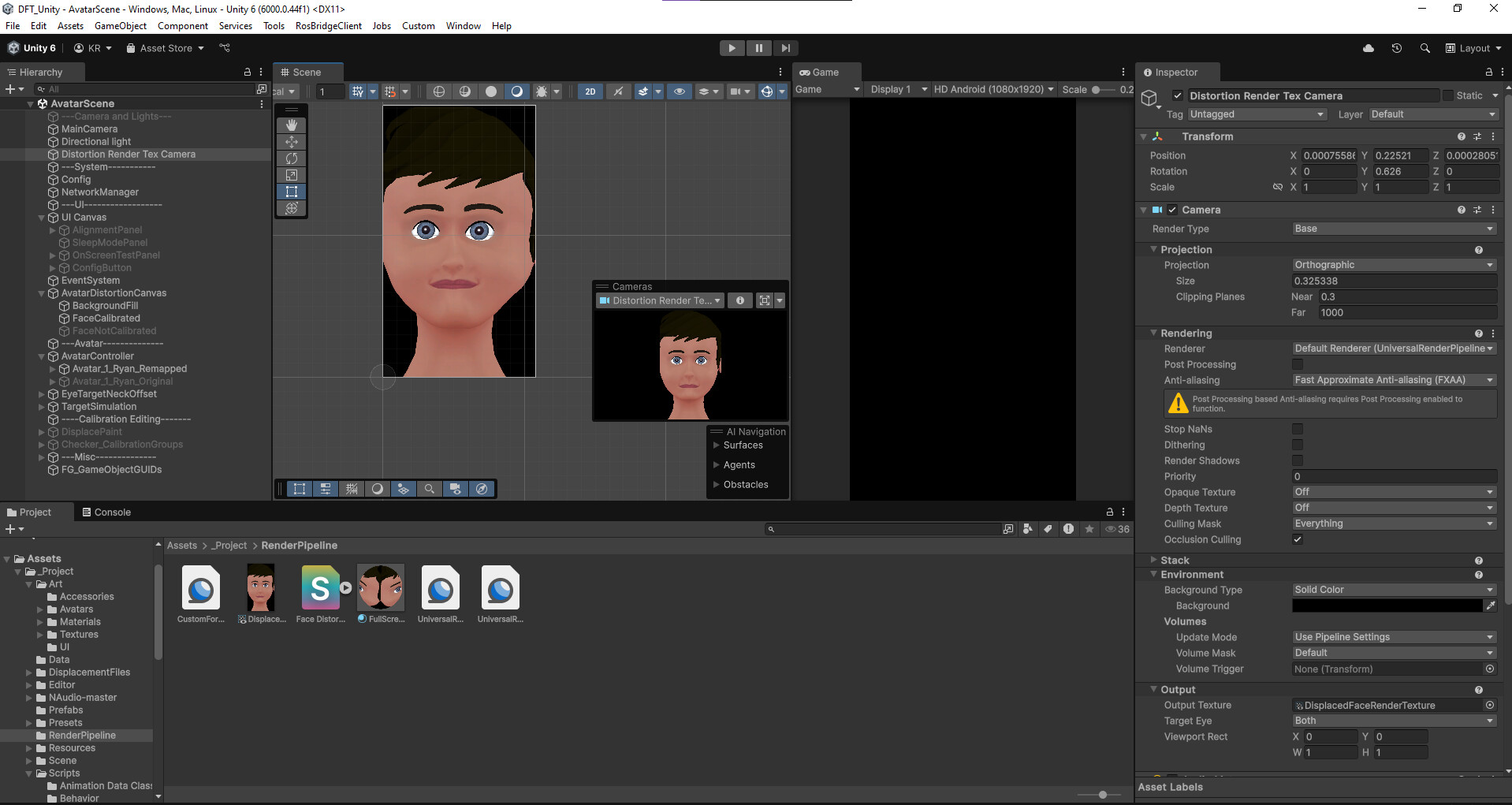Open the Asset Store button
The image size is (1512, 805).
(x=166, y=48)
